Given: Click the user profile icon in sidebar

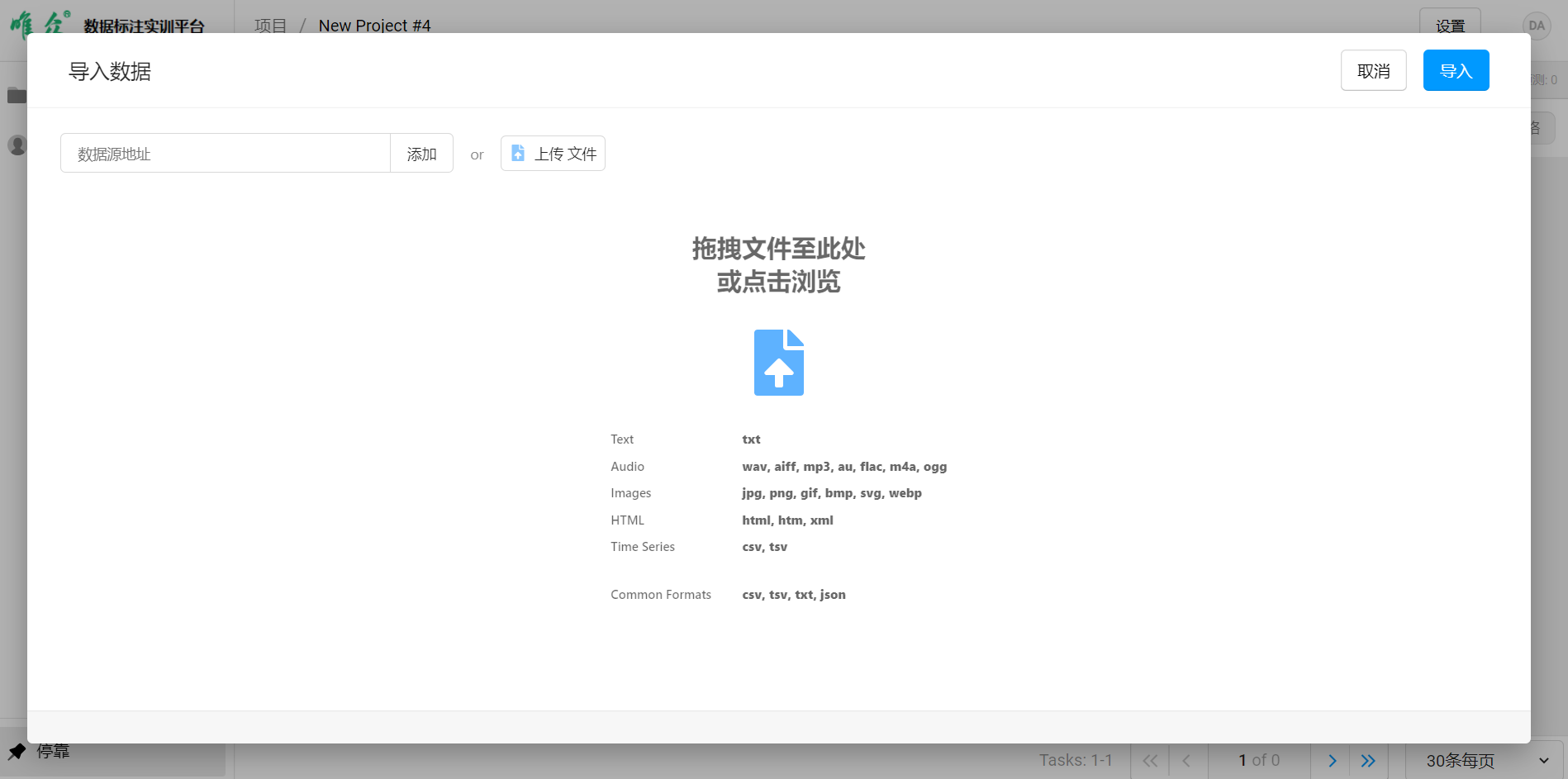Looking at the screenshot, I should pos(17,145).
